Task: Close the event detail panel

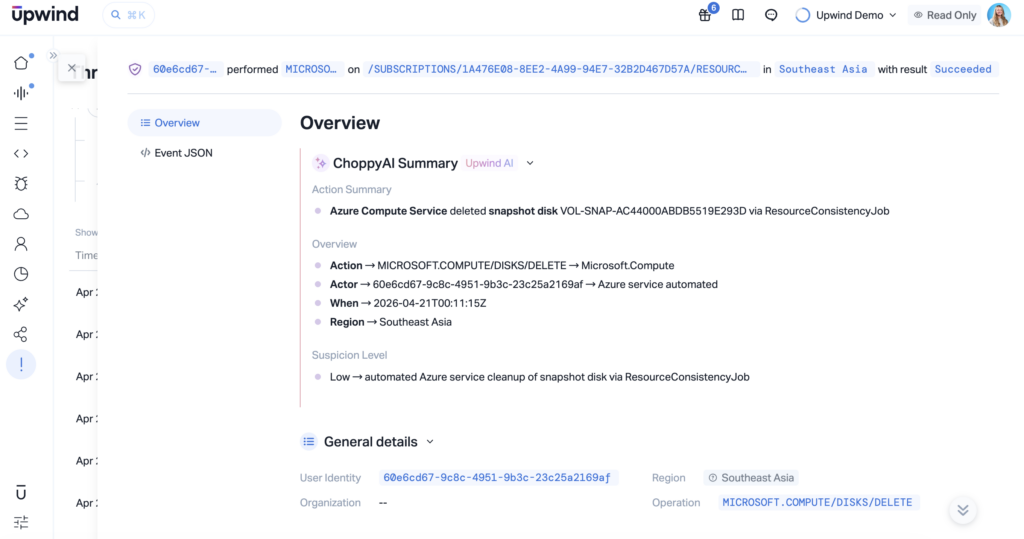Action: pyautogui.click(x=71, y=67)
